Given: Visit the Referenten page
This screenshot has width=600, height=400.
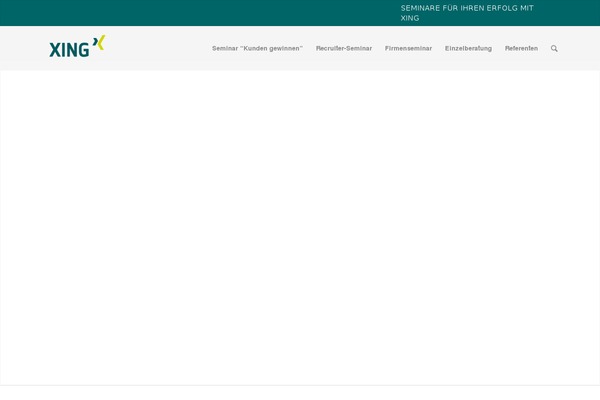Looking at the screenshot, I should (521, 49).
